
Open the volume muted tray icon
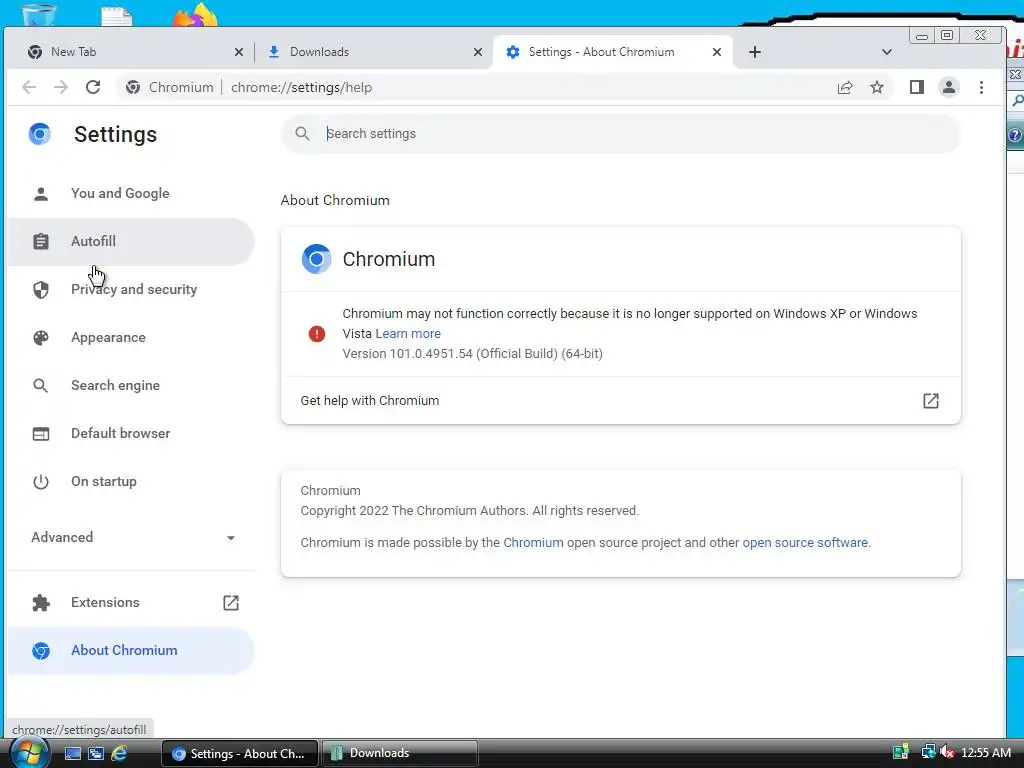coord(947,753)
